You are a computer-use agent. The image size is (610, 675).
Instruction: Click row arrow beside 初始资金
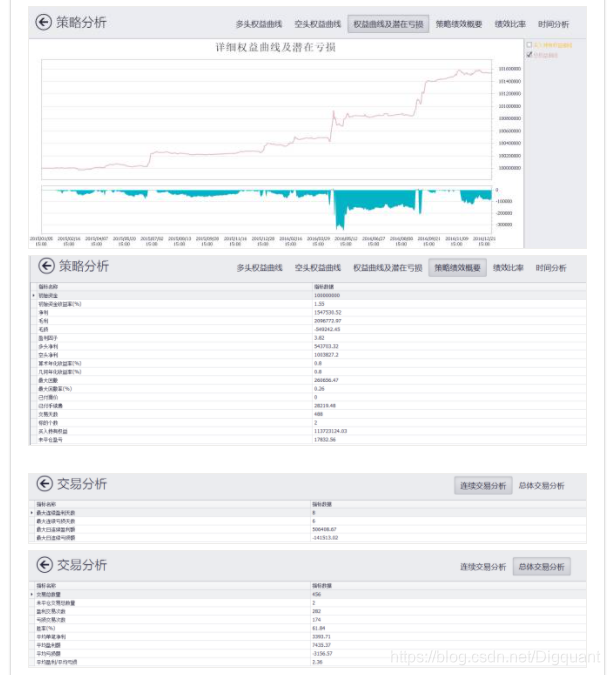[x=34, y=295]
